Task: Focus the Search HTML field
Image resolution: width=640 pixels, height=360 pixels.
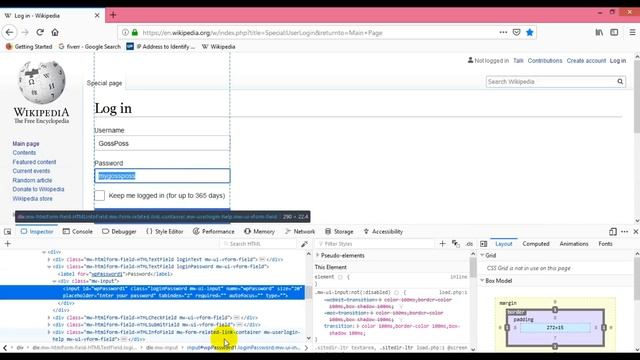Action: click(x=258, y=244)
